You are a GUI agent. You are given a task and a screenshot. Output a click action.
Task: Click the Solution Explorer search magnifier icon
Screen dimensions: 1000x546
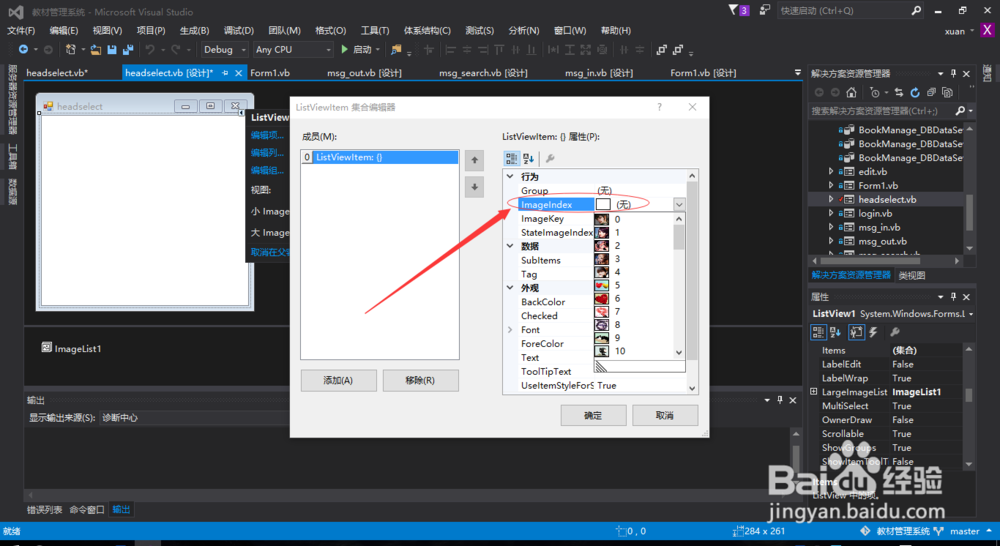[960, 111]
